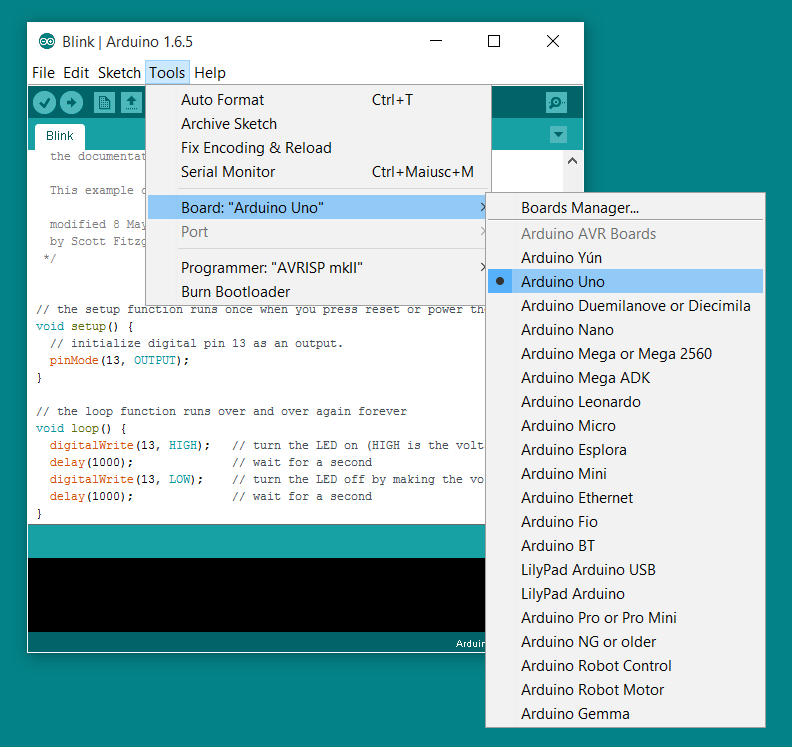Pick LilyPad Arduino USB board
Image resolution: width=792 pixels, height=747 pixels.
click(x=625, y=570)
